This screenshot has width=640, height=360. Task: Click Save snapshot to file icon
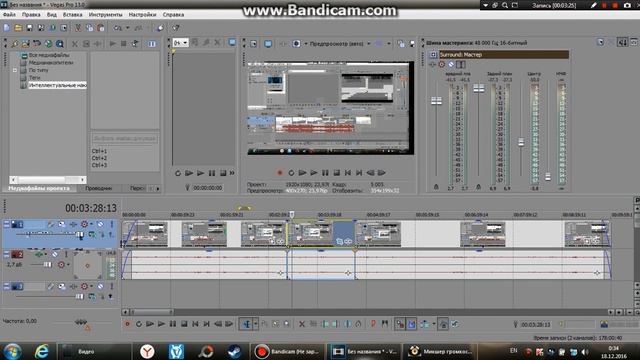click(412, 44)
